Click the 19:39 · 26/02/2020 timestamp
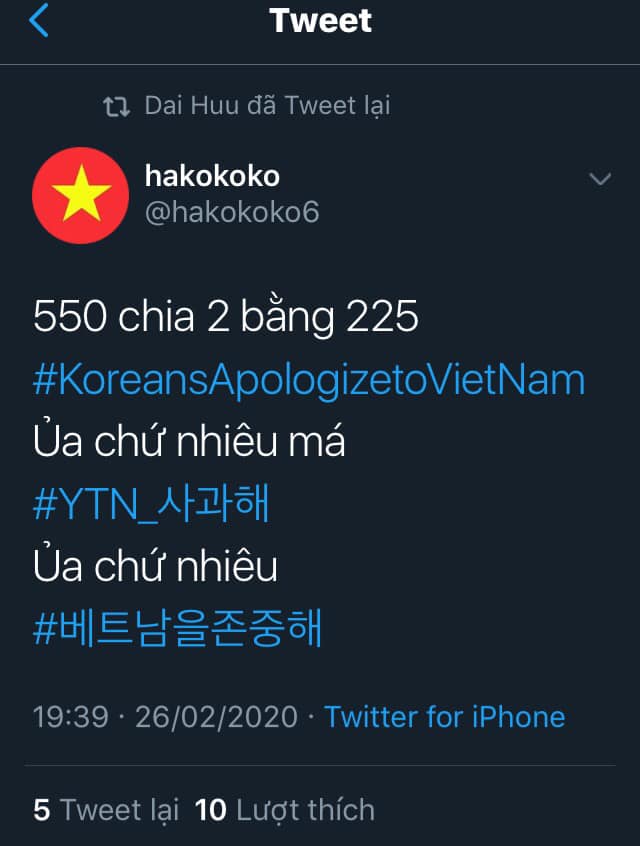Image resolution: width=640 pixels, height=846 pixels. pyautogui.click(x=165, y=717)
